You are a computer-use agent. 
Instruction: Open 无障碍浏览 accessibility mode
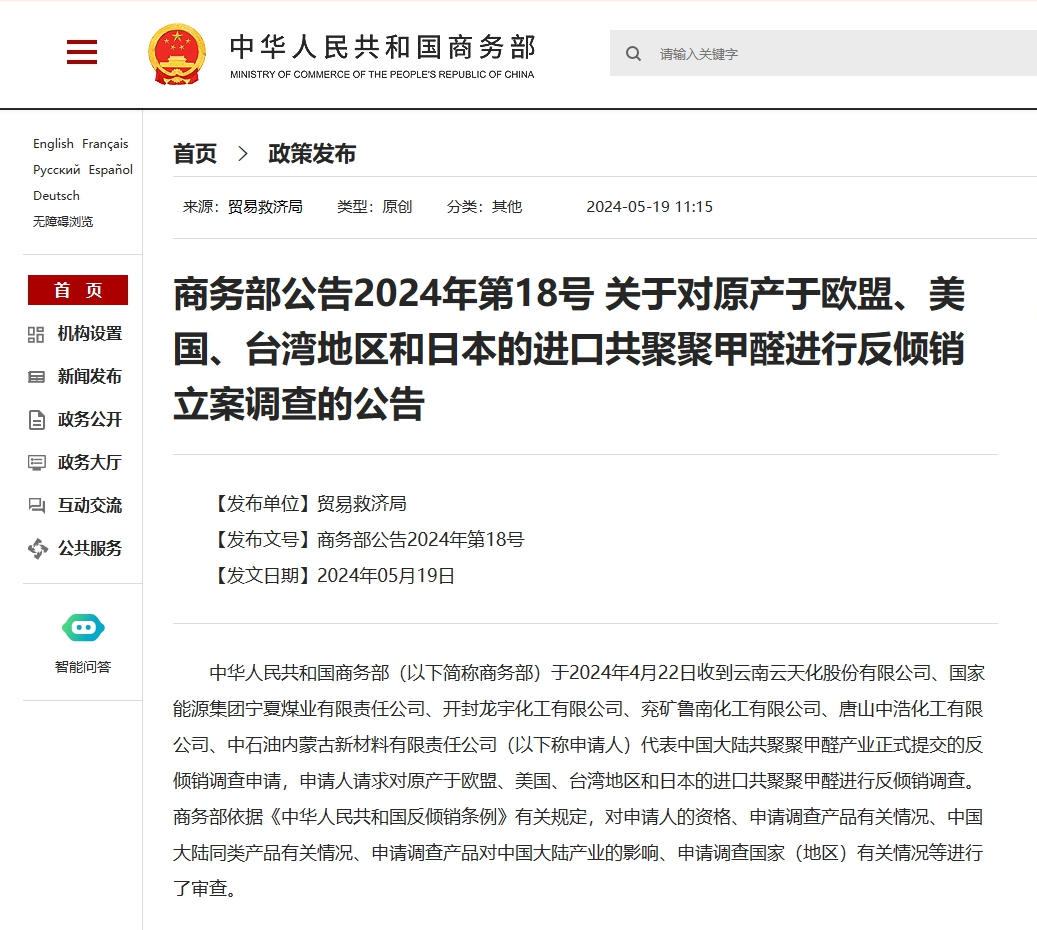coord(63,222)
